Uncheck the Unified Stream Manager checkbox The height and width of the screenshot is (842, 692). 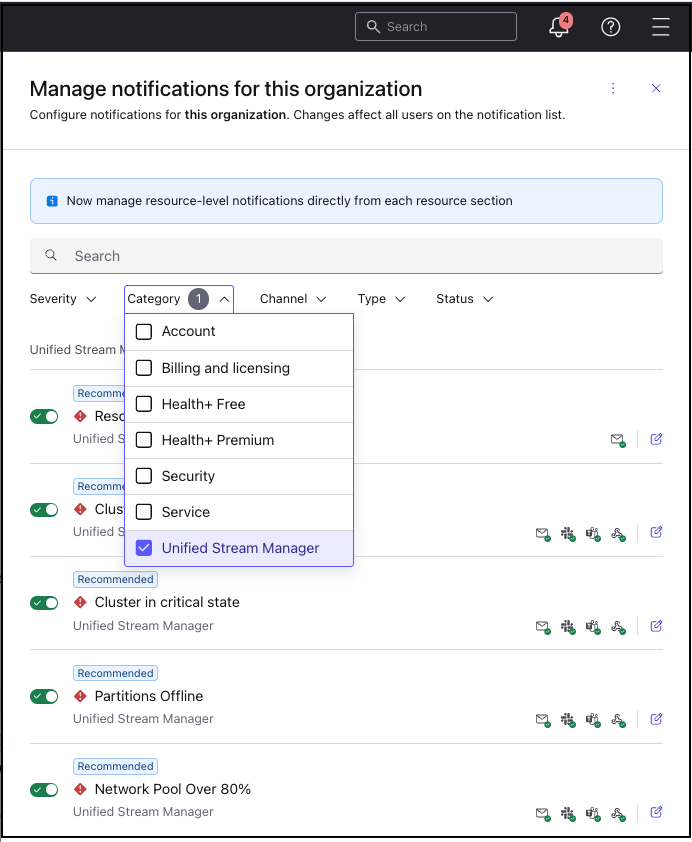click(144, 548)
